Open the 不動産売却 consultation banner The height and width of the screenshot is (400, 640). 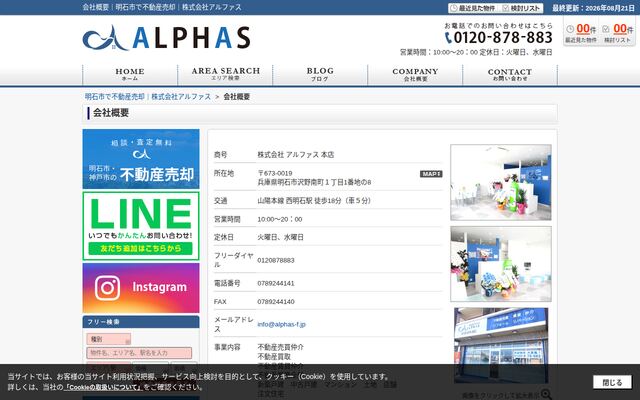[141, 159]
